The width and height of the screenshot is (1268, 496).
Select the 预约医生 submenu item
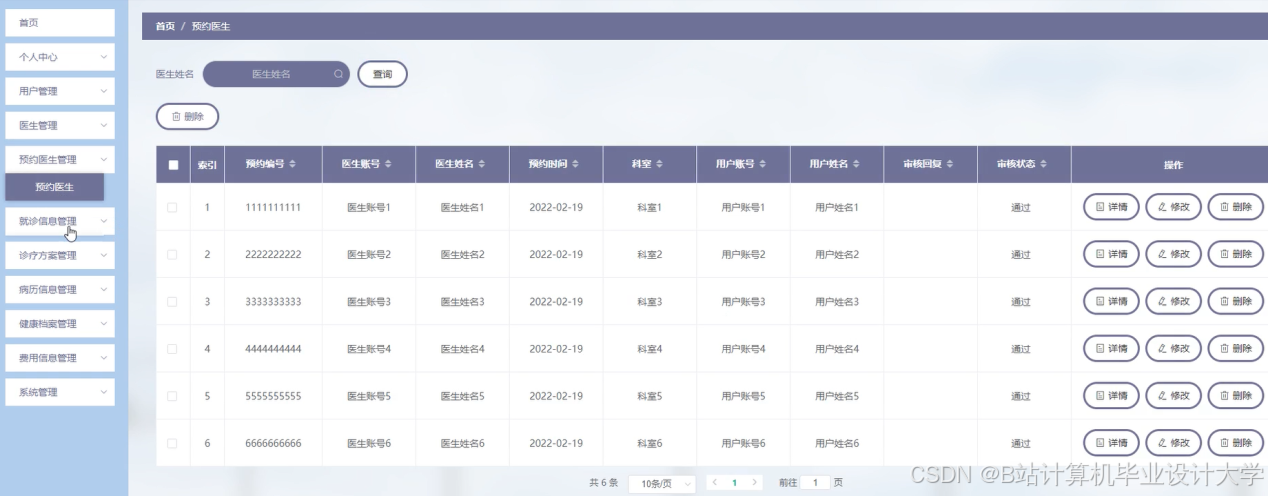tap(54, 187)
